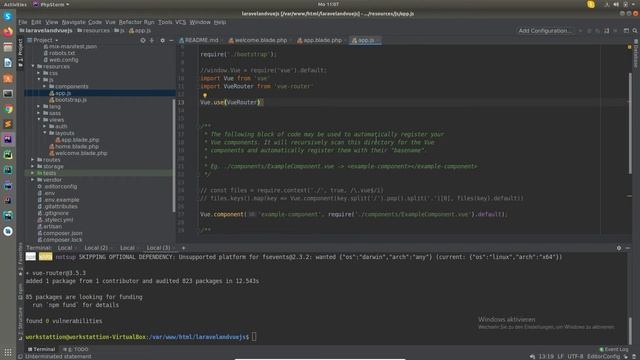The width and height of the screenshot is (640, 360).
Task: Expand the sass folder in tree
Action: pyautogui.click(x=39, y=113)
